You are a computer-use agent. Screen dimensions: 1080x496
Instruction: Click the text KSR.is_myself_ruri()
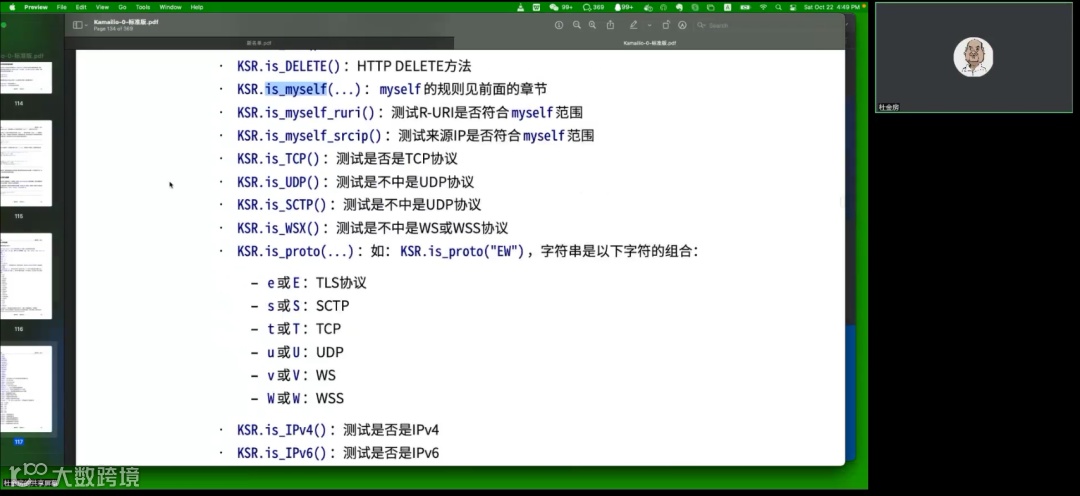pos(307,113)
